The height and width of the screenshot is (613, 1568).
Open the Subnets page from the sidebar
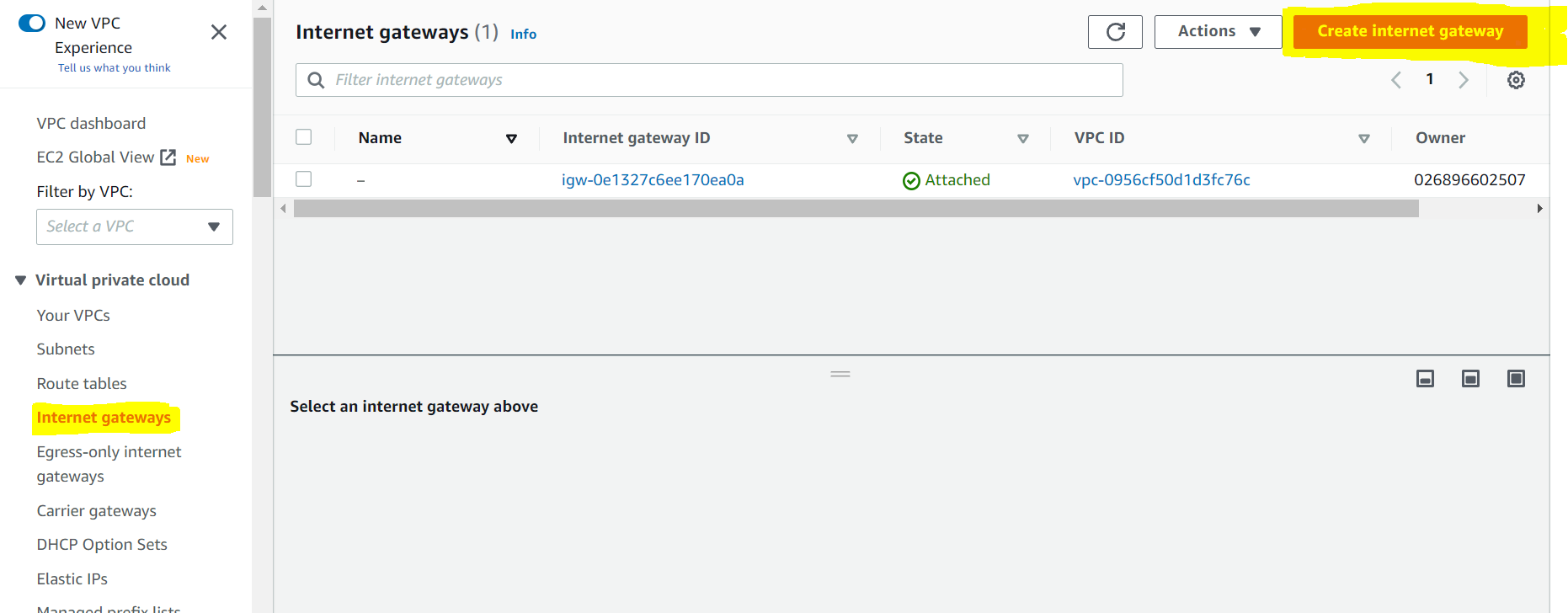pyautogui.click(x=65, y=349)
